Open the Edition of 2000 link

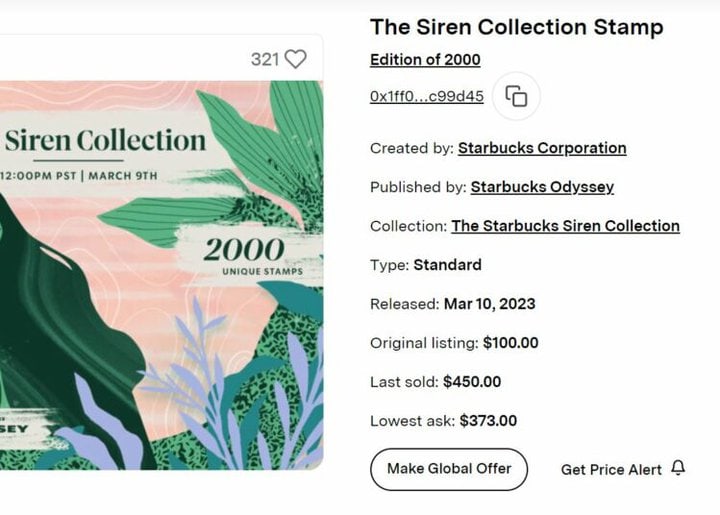425,59
